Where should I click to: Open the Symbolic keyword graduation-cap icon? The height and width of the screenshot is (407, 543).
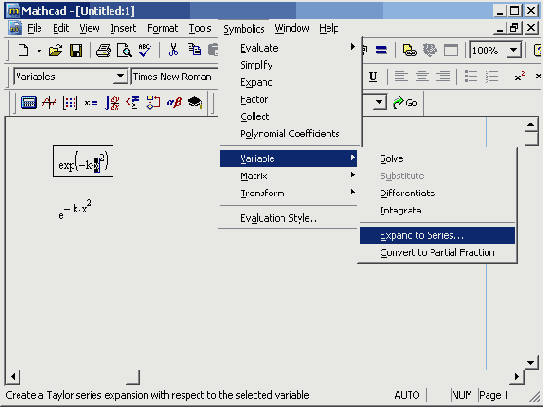click(195, 103)
